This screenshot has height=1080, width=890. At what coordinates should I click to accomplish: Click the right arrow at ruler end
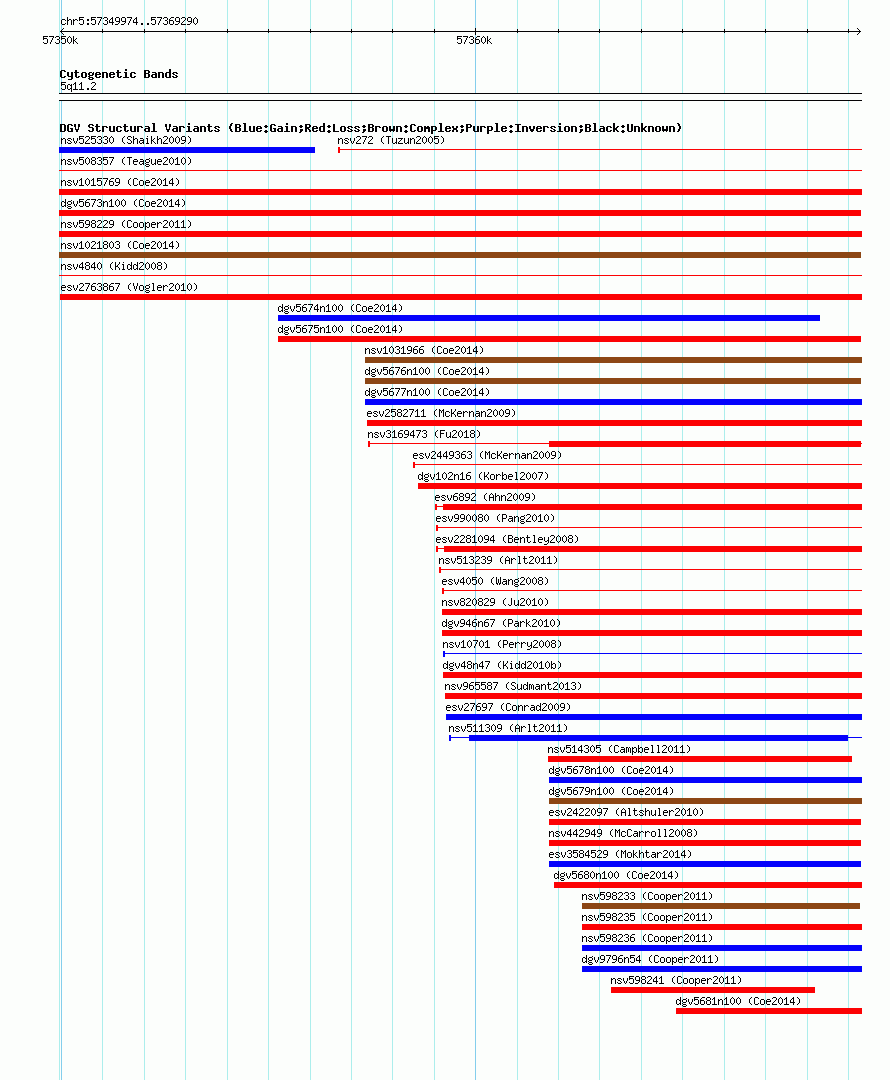click(857, 32)
